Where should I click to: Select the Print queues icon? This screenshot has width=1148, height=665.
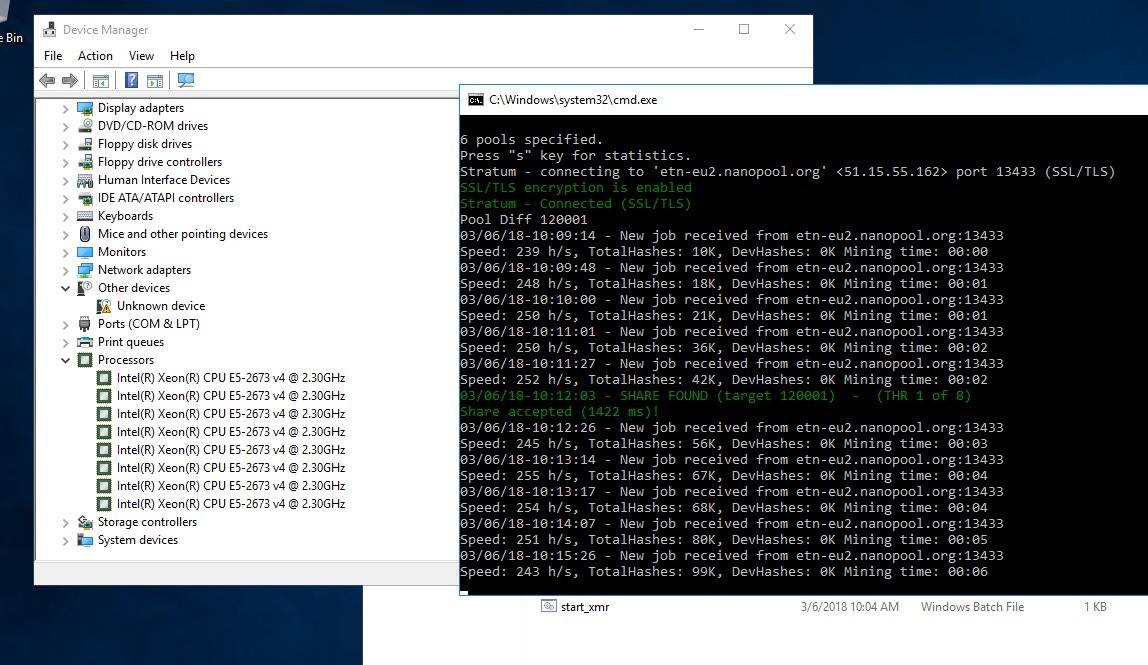click(85, 342)
